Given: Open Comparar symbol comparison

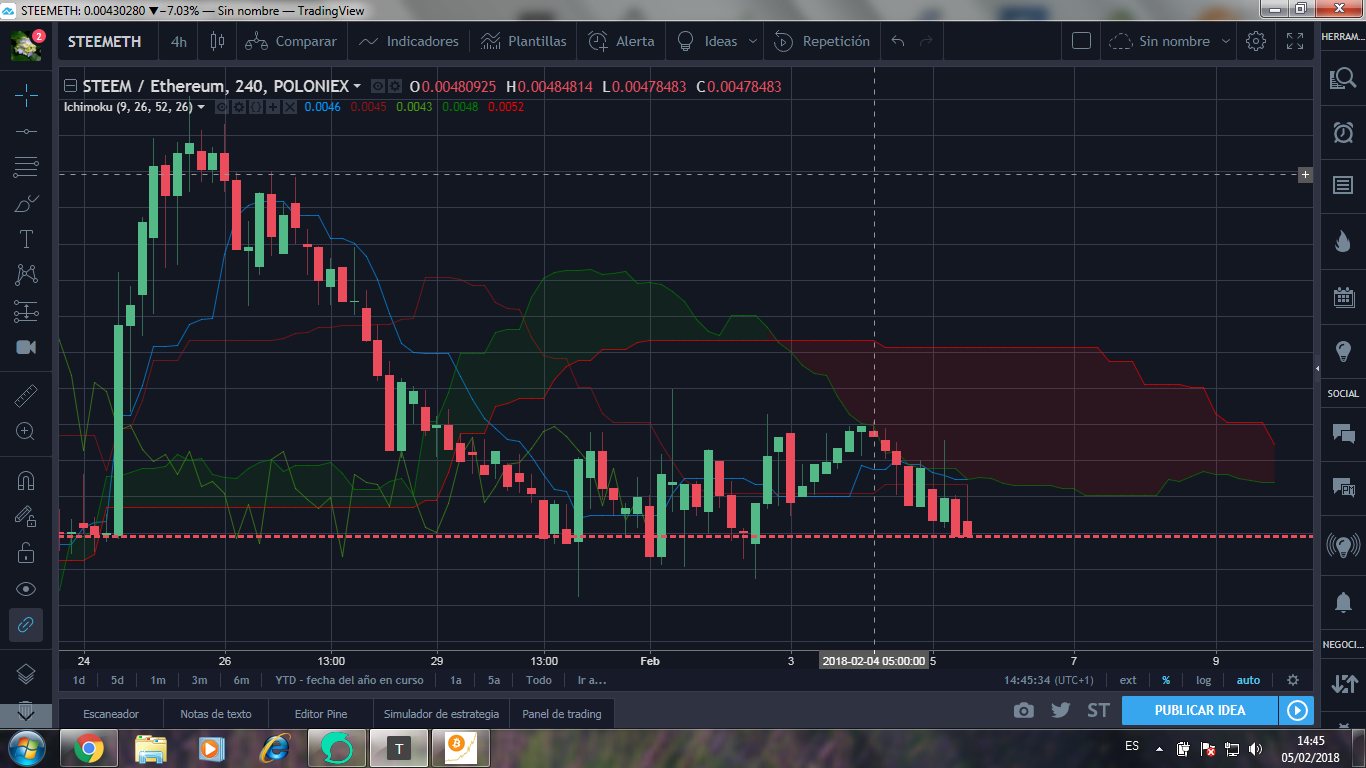Looking at the screenshot, I should (x=291, y=41).
